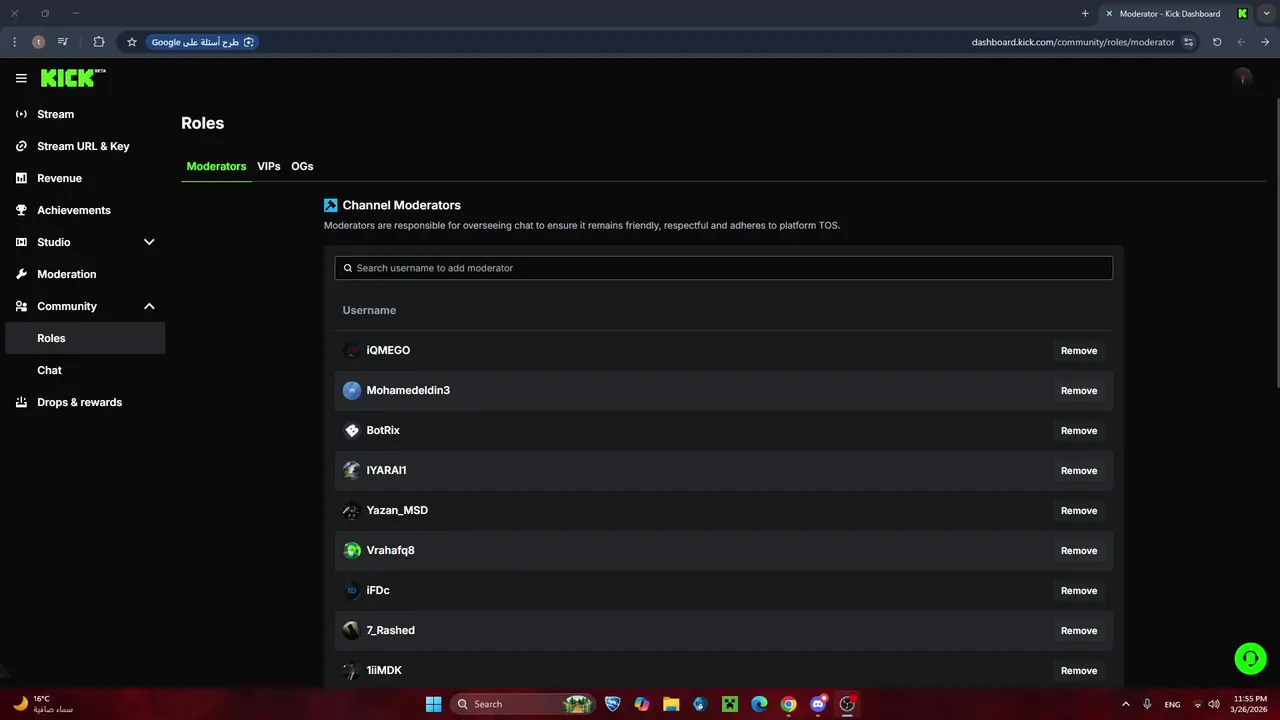Switch to the Moderators tab
Image resolution: width=1280 pixels, height=720 pixels.
tap(216, 166)
